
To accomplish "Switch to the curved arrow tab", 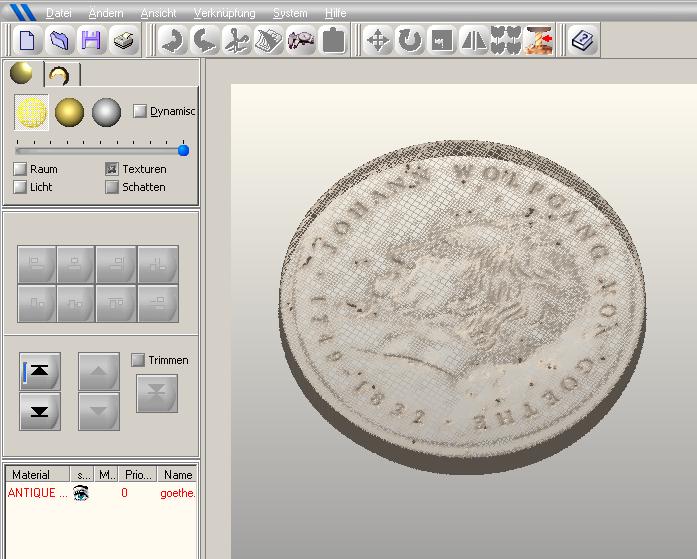I will 59,75.
